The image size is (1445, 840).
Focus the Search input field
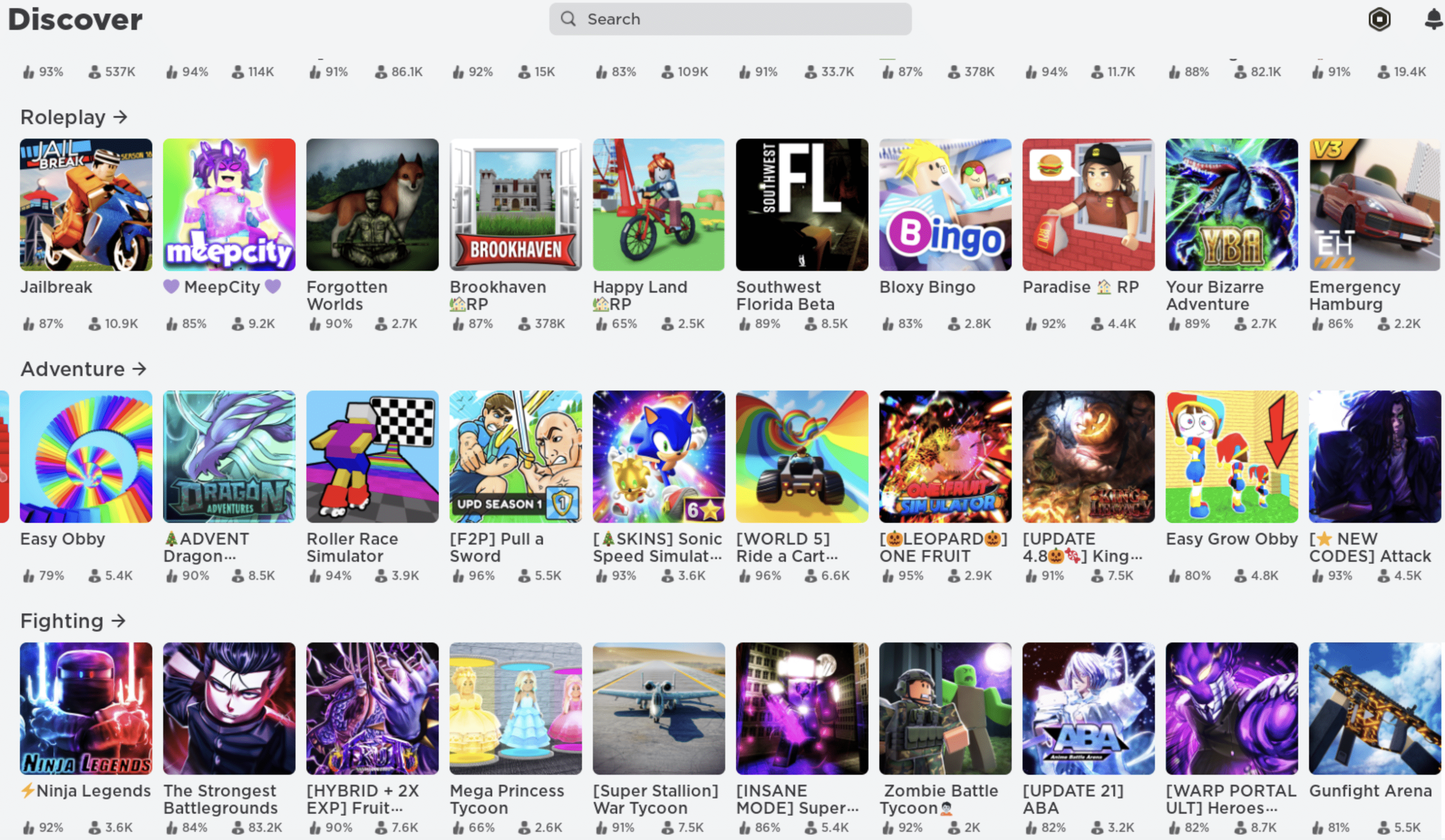pyautogui.click(x=730, y=19)
